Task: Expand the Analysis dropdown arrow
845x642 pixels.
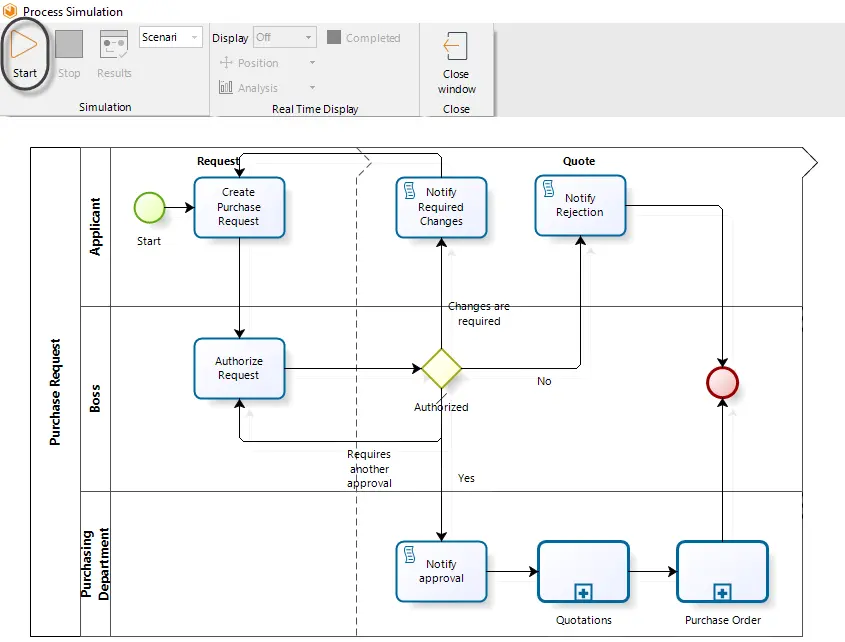Action: pos(312,87)
